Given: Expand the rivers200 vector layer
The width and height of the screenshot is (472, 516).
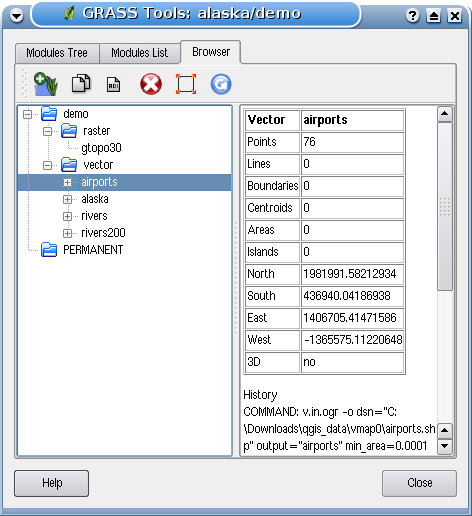Looking at the screenshot, I should [67, 233].
